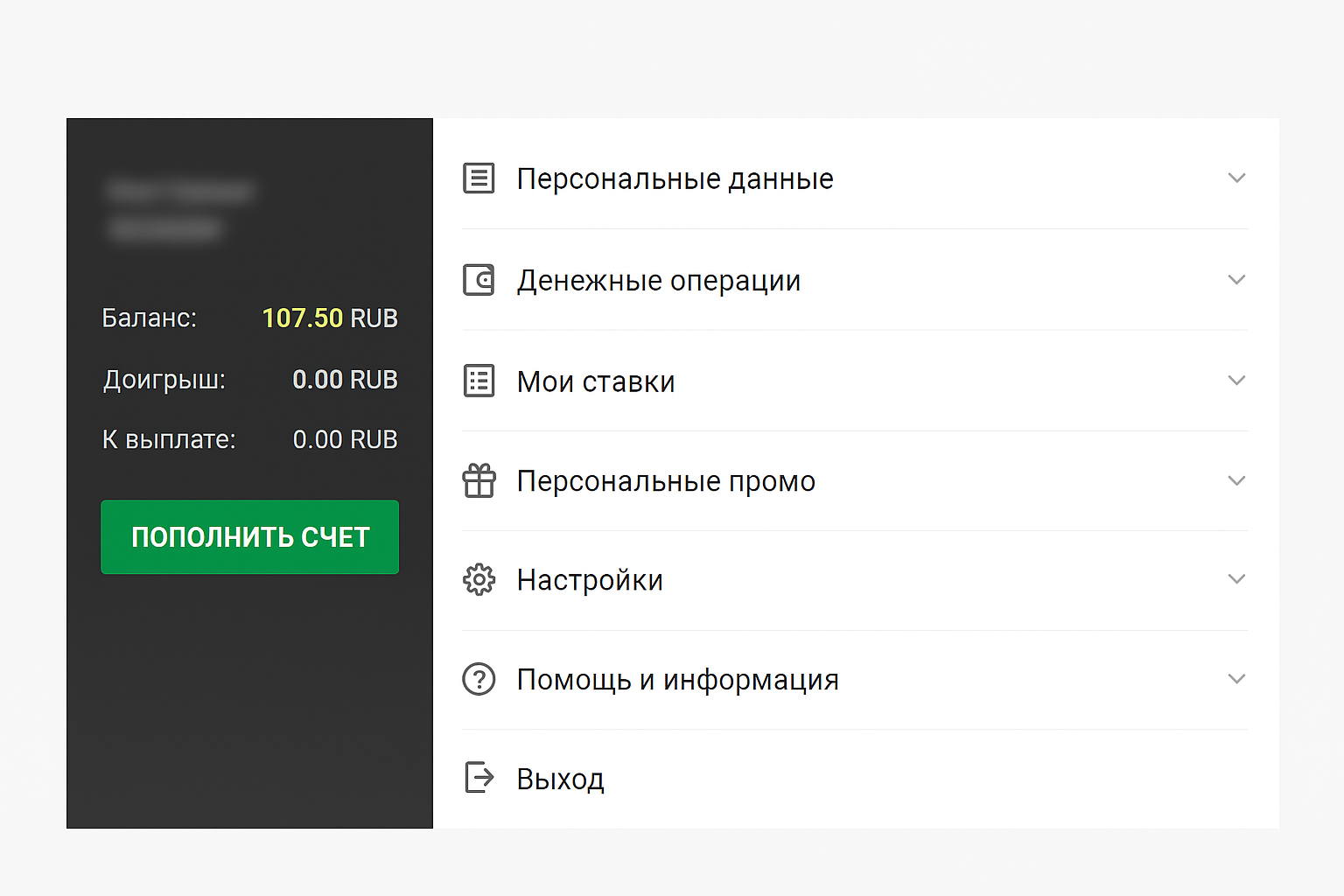Click the gear icon for Настройки
Viewport: 1344px width, 896px height.
tap(479, 579)
